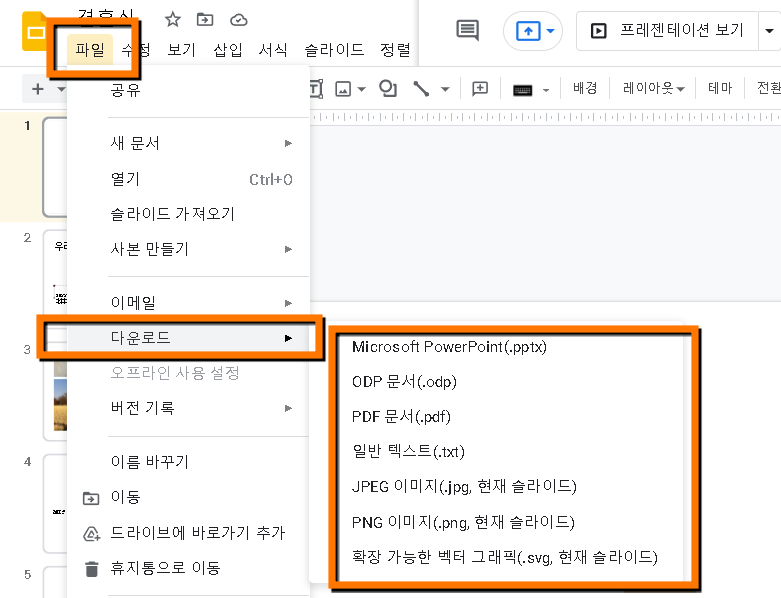This screenshot has width=781, height=598.
Task: Click the 배경 toolbar button
Action: (585, 88)
